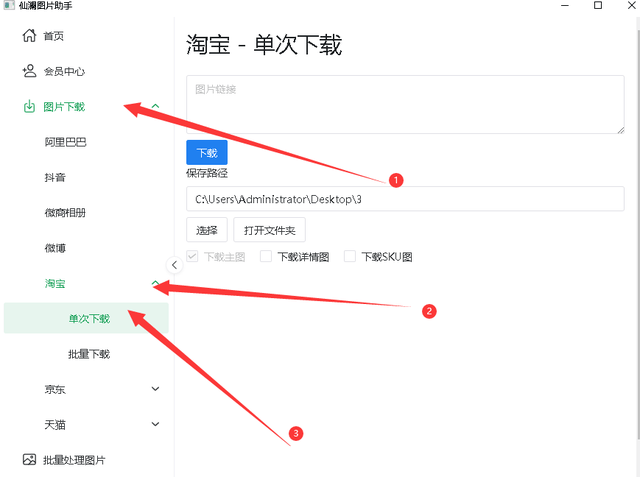Click the text area resize handle
This screenshot has width=640, height=477.
(x=620, y=130)
